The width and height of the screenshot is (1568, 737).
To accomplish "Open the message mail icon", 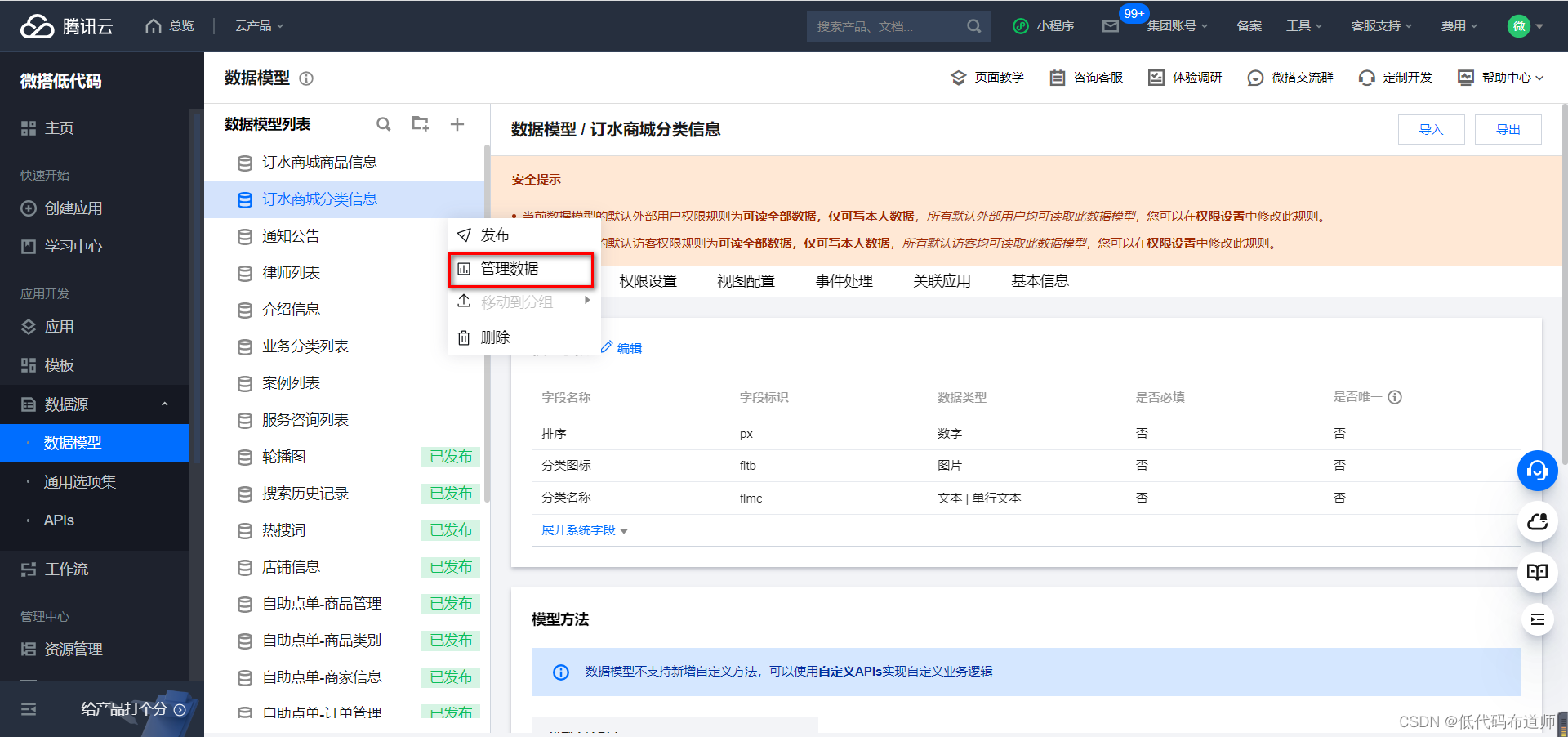I will (x=1110, y=26).
